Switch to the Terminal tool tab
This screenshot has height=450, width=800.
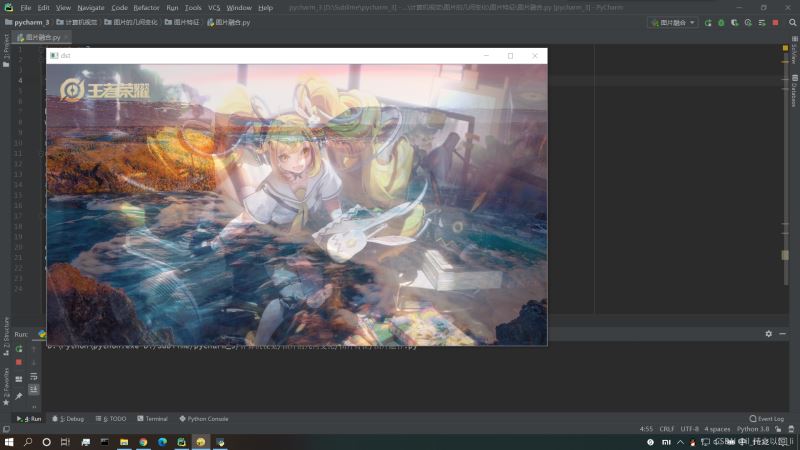pyautogui.click(x=152, y=419)
